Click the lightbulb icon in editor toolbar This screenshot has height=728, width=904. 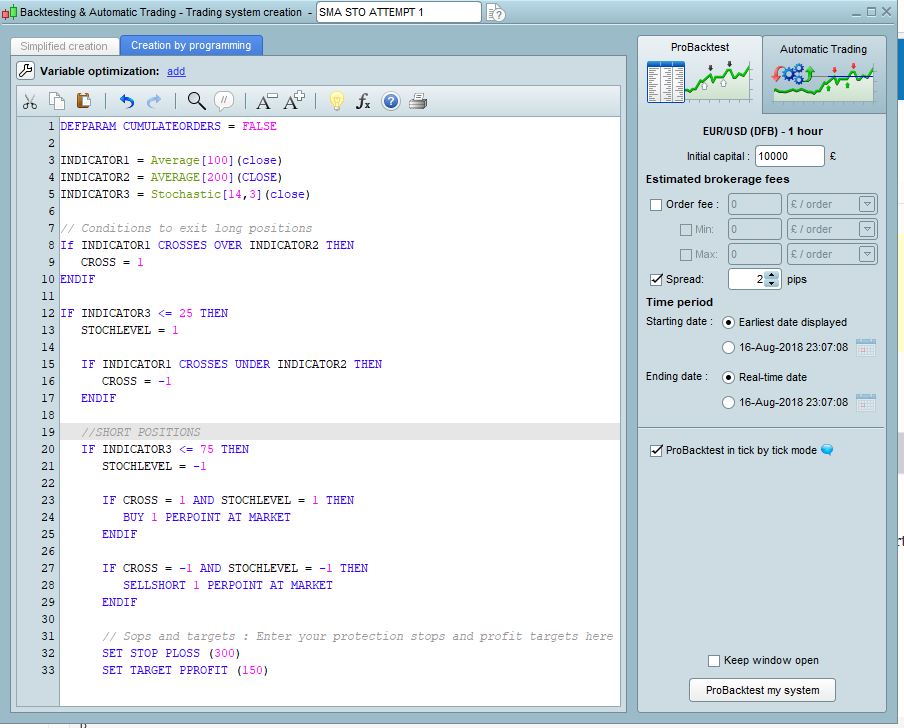pyautogui.click(x=337, y=101)
